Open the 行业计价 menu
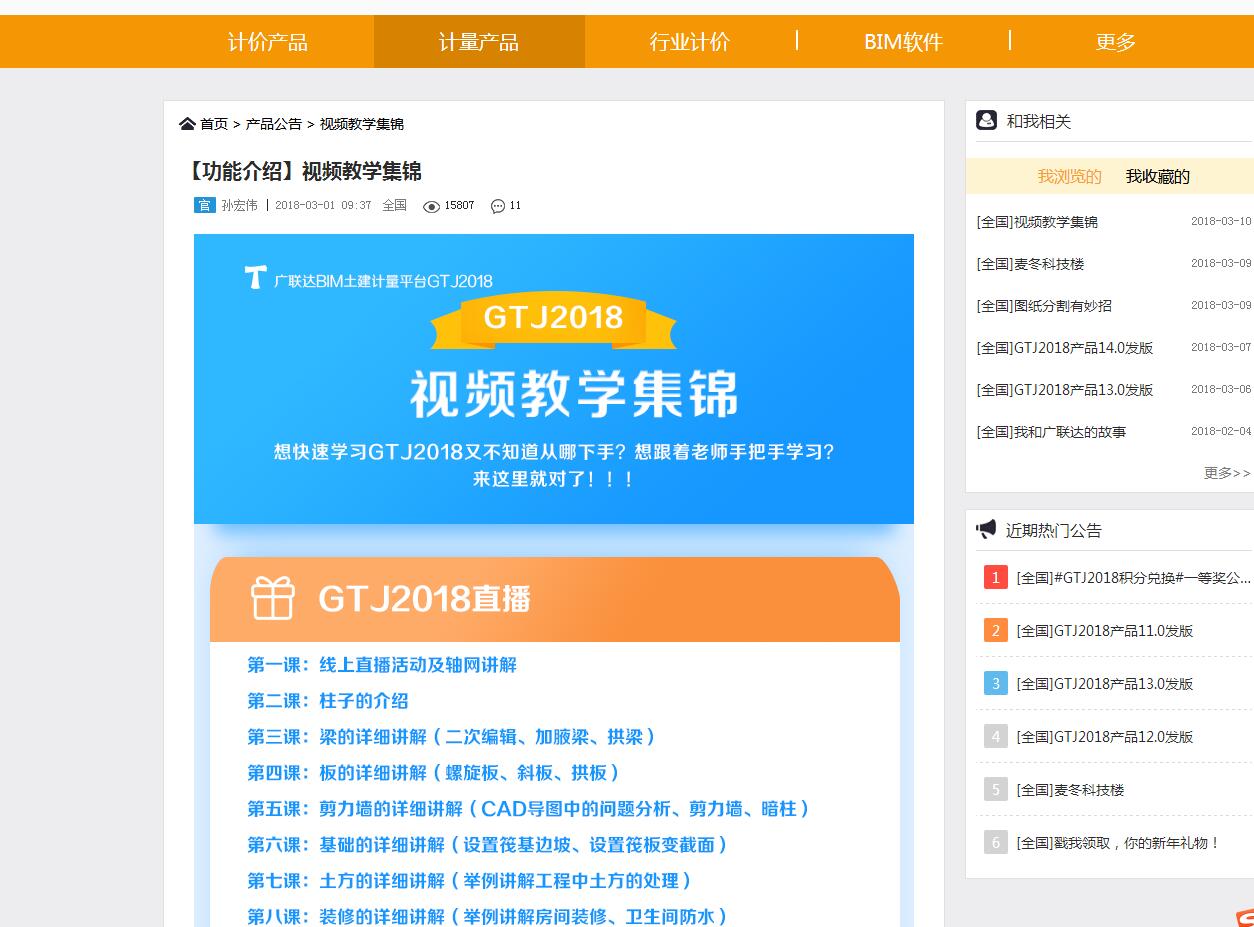Viewport: 1254px width, 927px height. [x=690, y=42]
